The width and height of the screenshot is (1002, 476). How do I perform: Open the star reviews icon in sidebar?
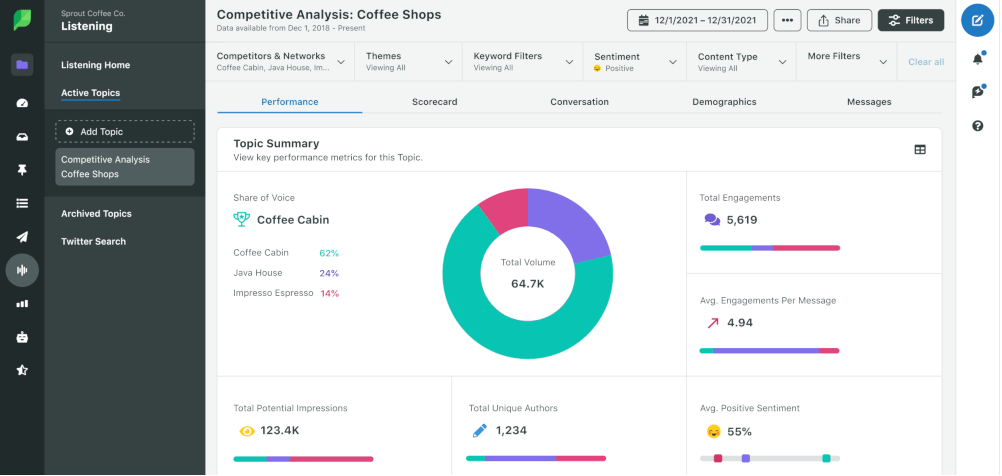(x=22, y=370)
